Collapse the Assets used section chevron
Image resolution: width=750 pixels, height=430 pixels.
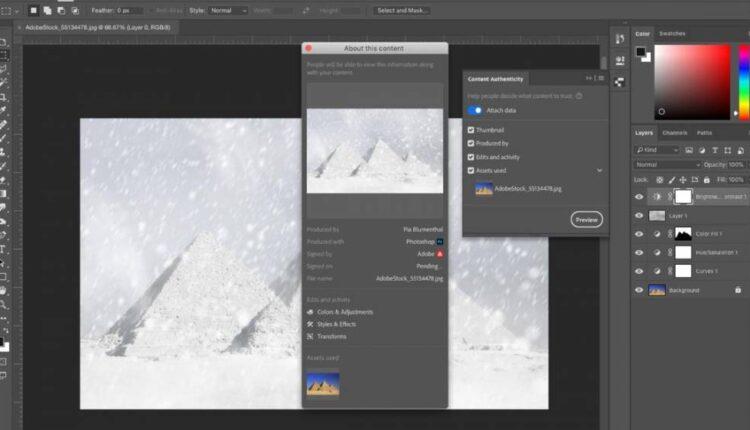(599, 171)
